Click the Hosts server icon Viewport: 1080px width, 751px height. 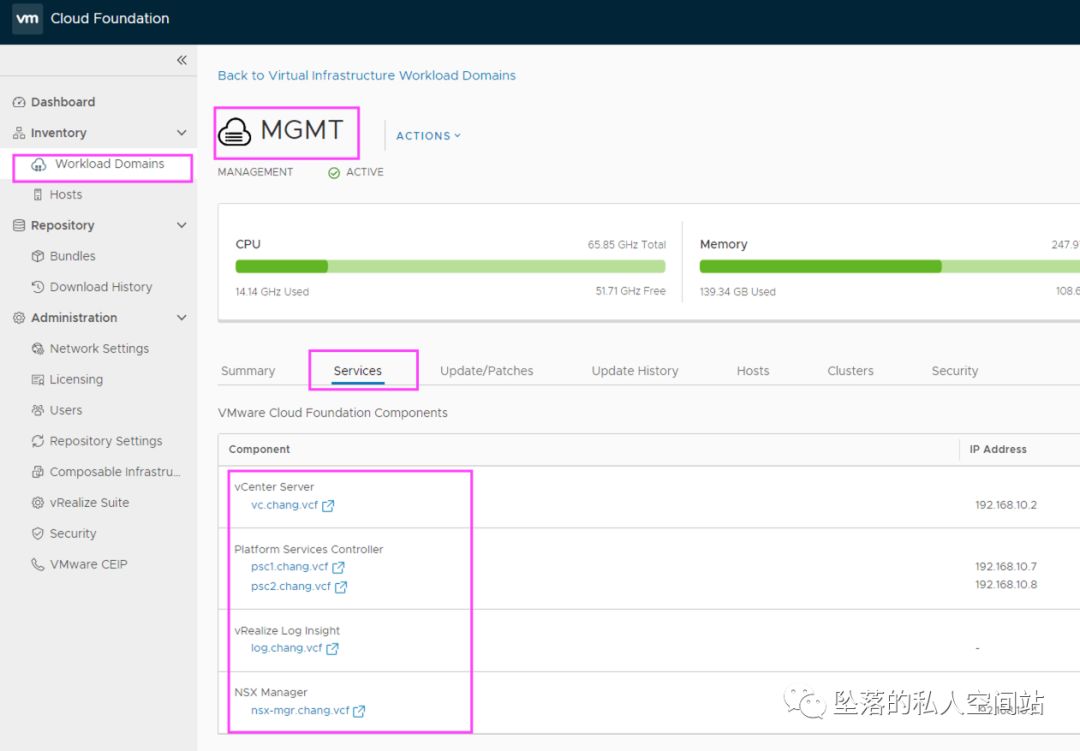tap(38, 195)
